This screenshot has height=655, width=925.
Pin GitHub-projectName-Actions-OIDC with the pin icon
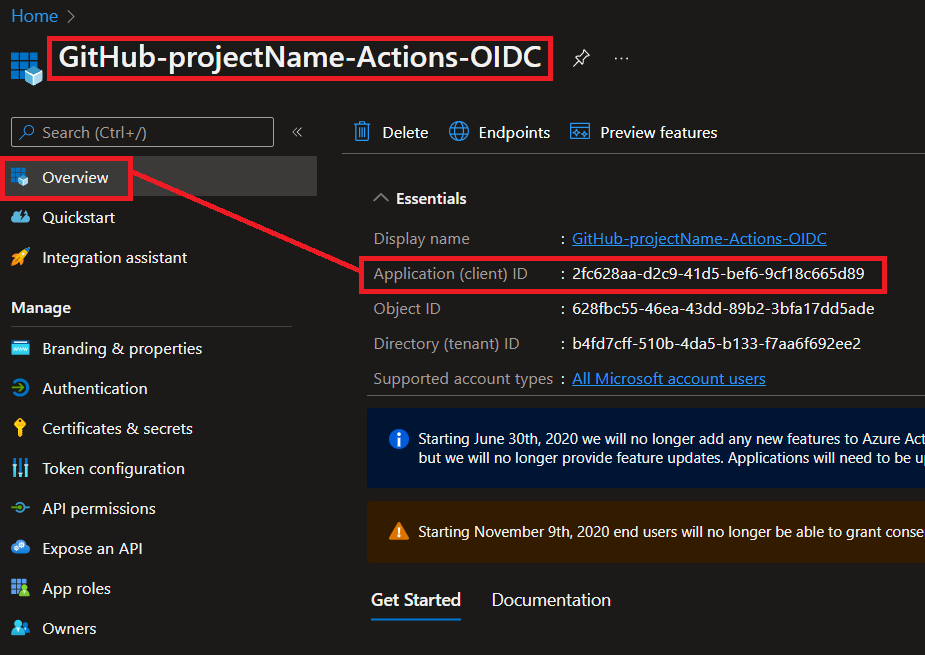coord(581,58)
